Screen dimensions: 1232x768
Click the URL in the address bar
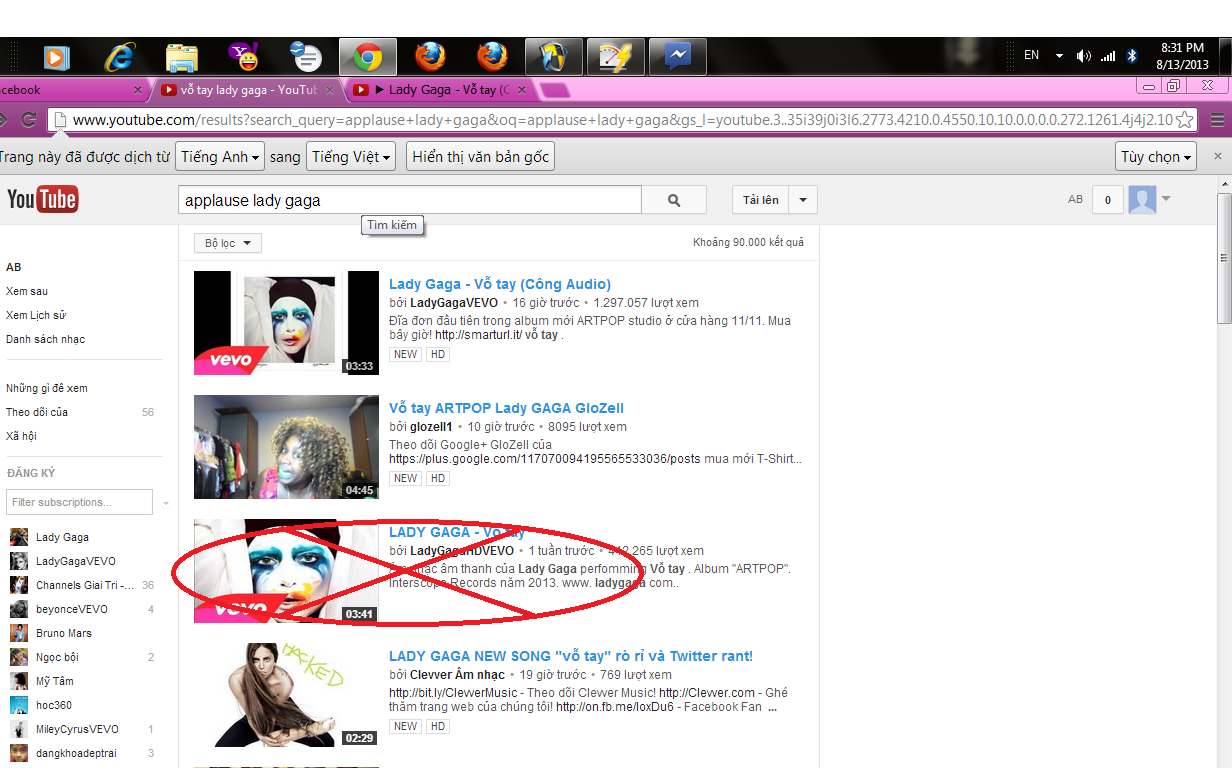(622, 120)
